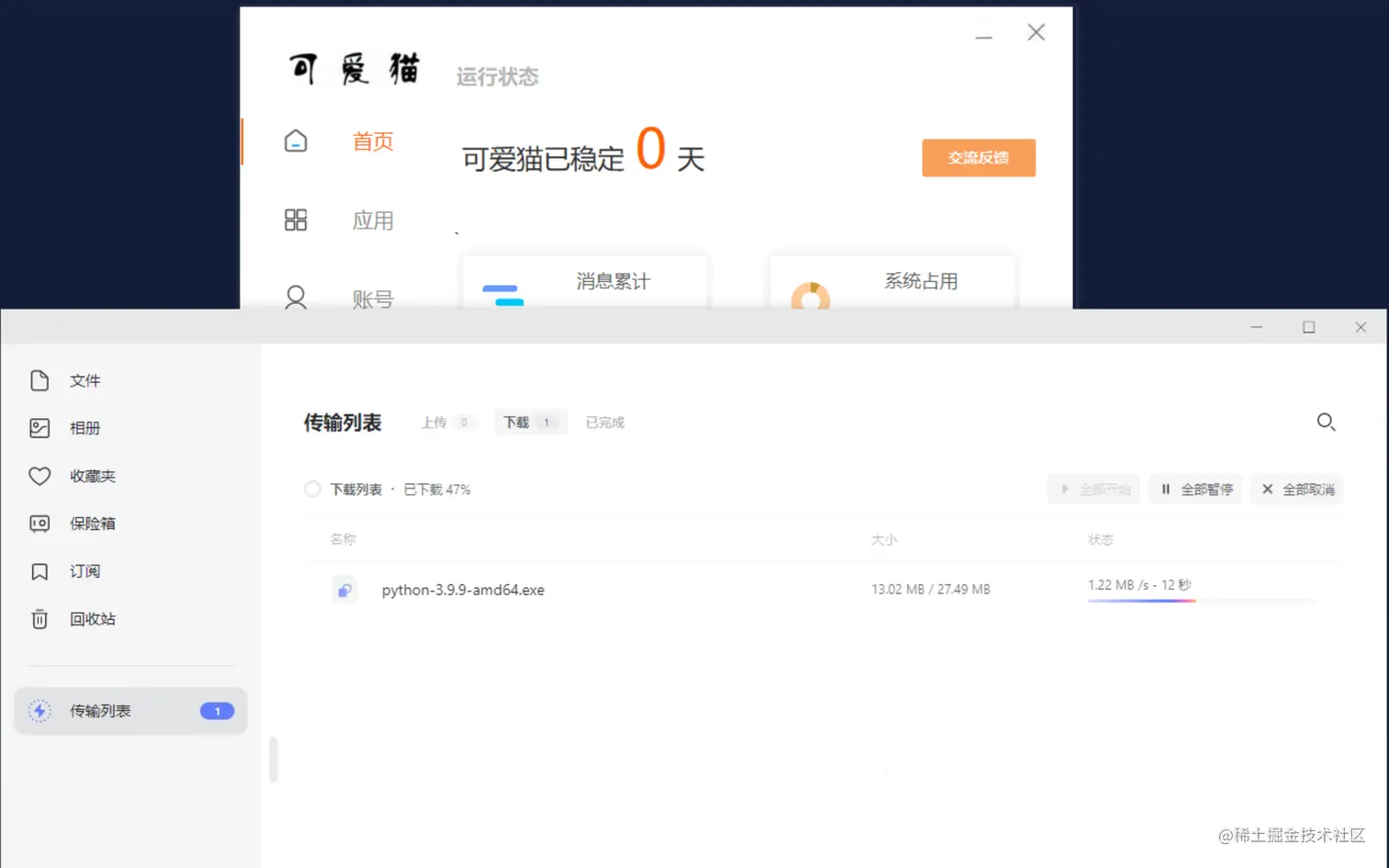Click the sidebar vertical scrollbar handle
Viewport: 1389px width, 868px height.
[x=274, y=759]
